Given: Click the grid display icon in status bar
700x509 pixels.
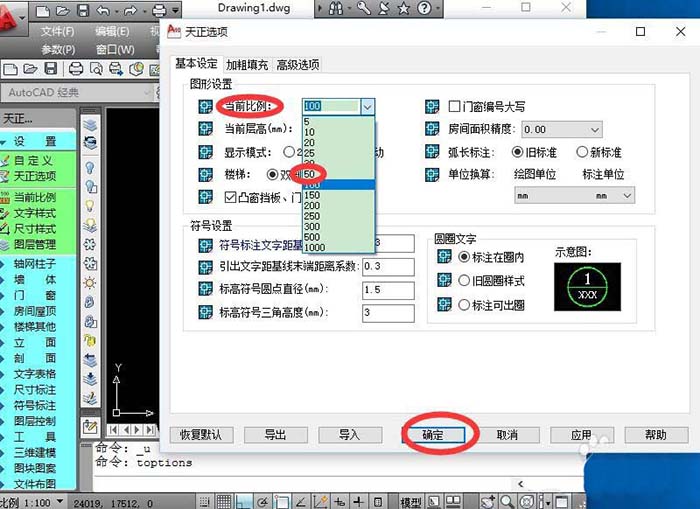Looking at the screenshot, I should 224,502.
